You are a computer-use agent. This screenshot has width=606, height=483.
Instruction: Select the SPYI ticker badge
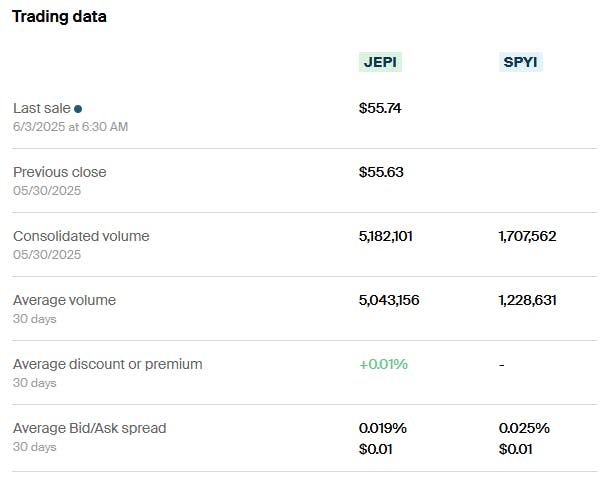[x=520, y=62]
